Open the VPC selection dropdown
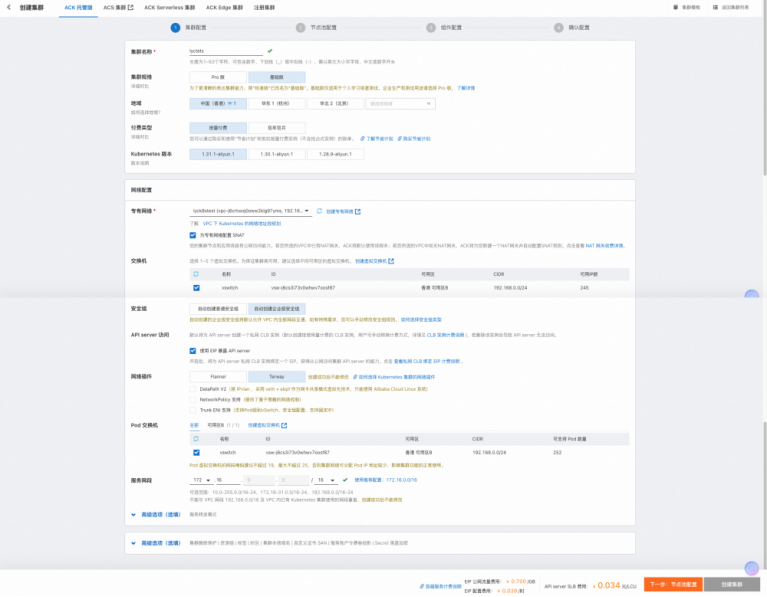 coord(250,211)
